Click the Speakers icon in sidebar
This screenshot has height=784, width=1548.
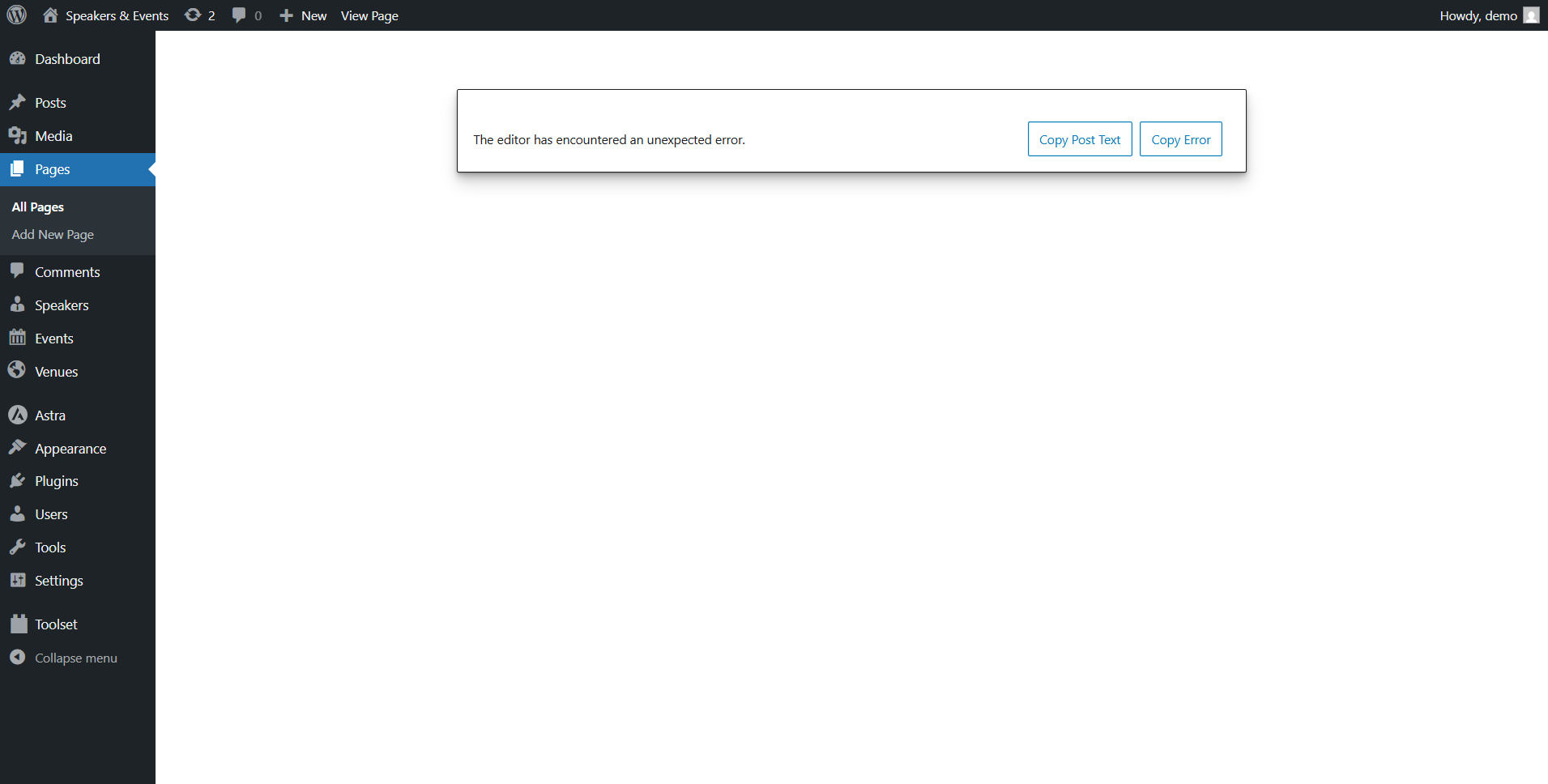click(x=17, y=305)
